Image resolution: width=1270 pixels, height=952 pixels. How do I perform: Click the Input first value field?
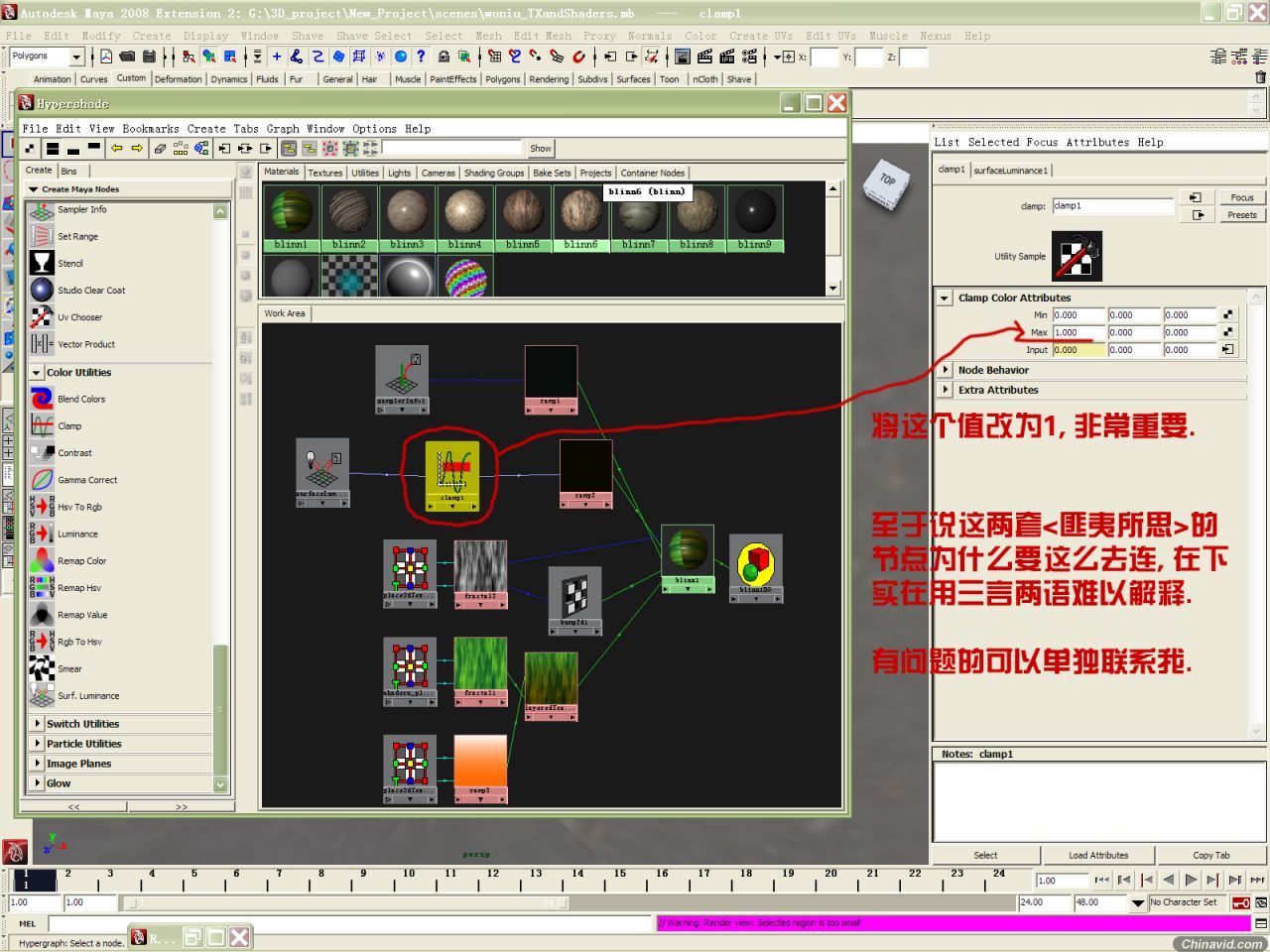[x=1079, y=349]
